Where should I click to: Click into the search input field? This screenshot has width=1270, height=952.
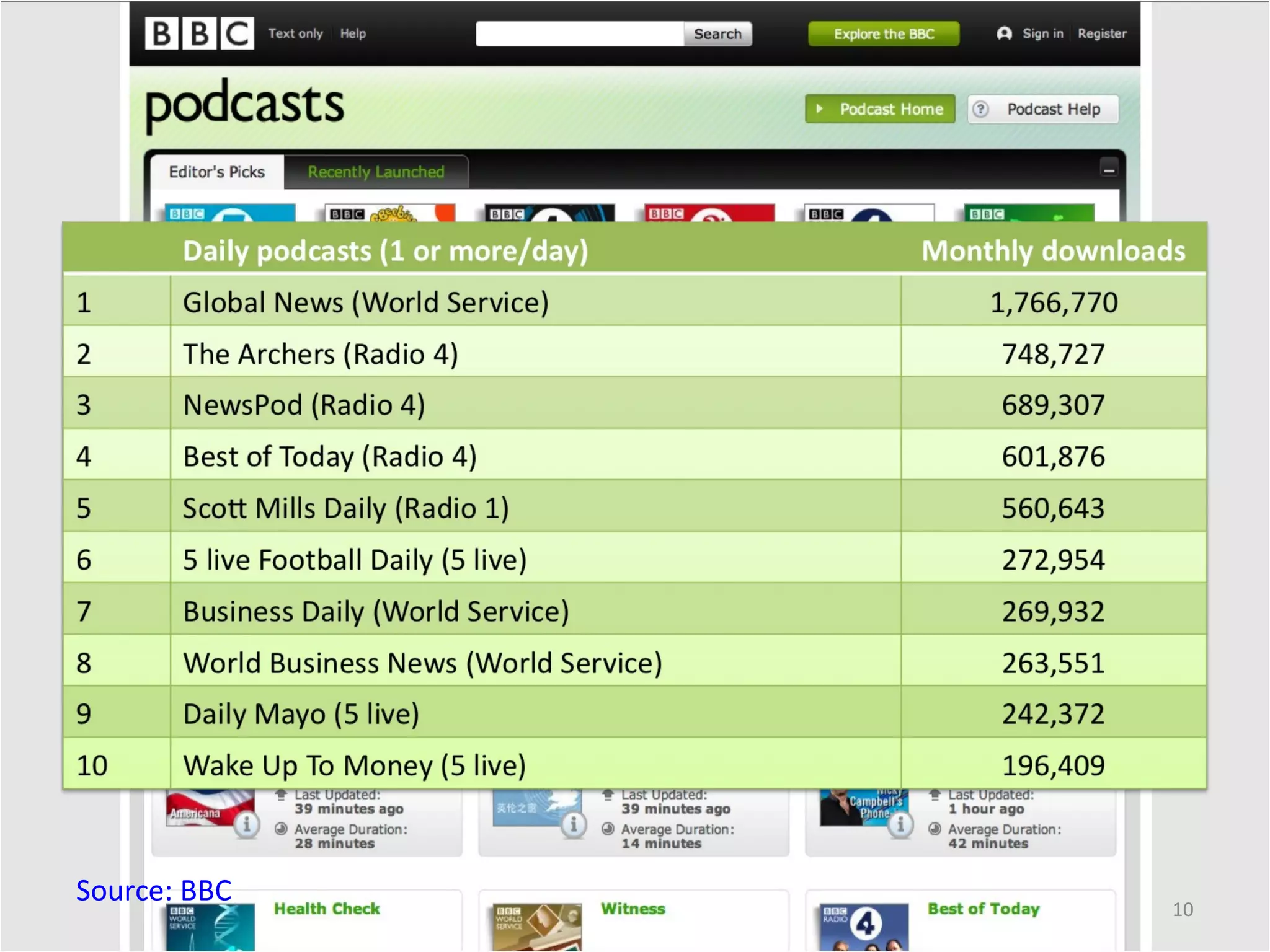click(x=580, y=34)
